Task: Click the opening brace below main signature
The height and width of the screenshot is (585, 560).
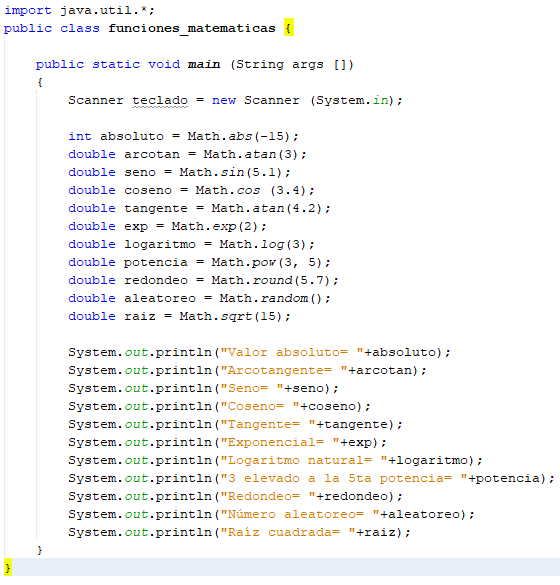Action: pyautogui.click(x=40, y=82)
